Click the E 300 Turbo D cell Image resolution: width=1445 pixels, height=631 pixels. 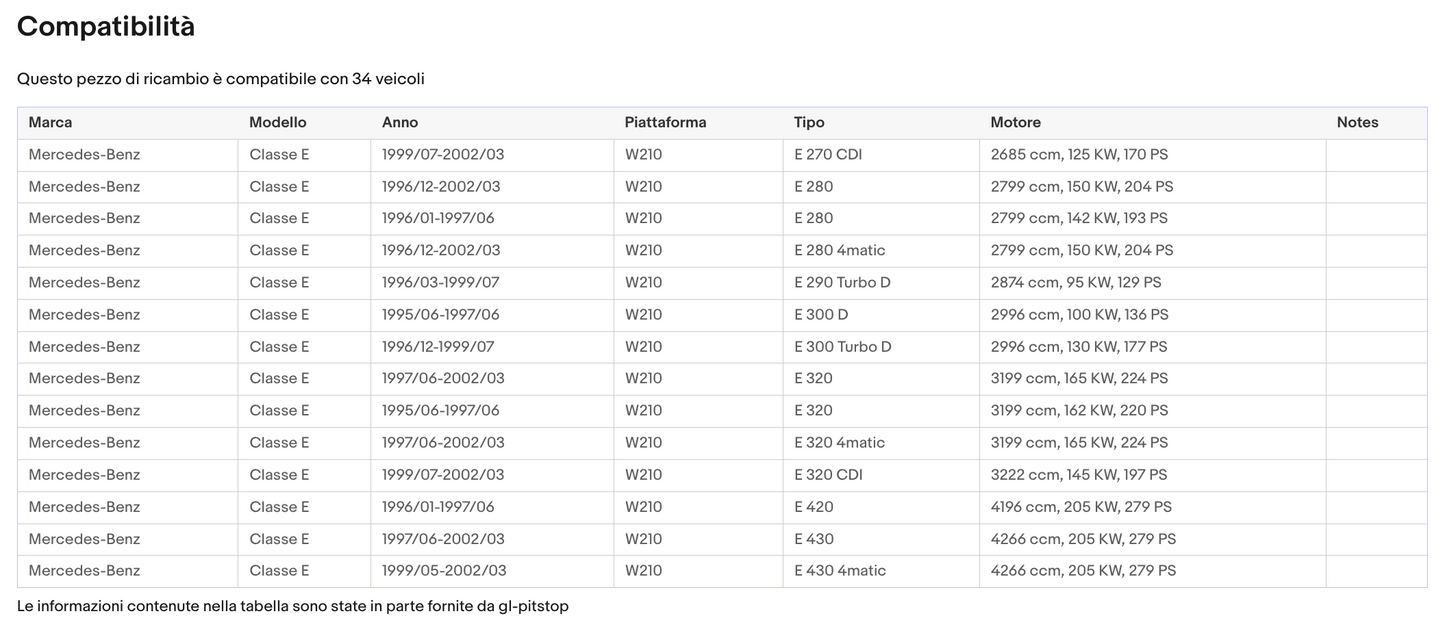(843, 347)
